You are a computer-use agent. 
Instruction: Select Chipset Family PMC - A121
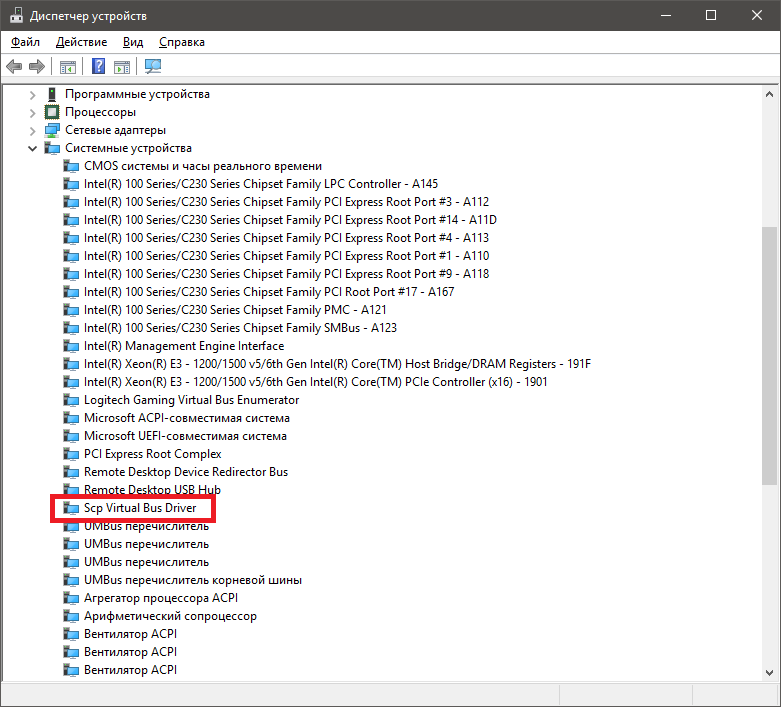pos(235,309)
